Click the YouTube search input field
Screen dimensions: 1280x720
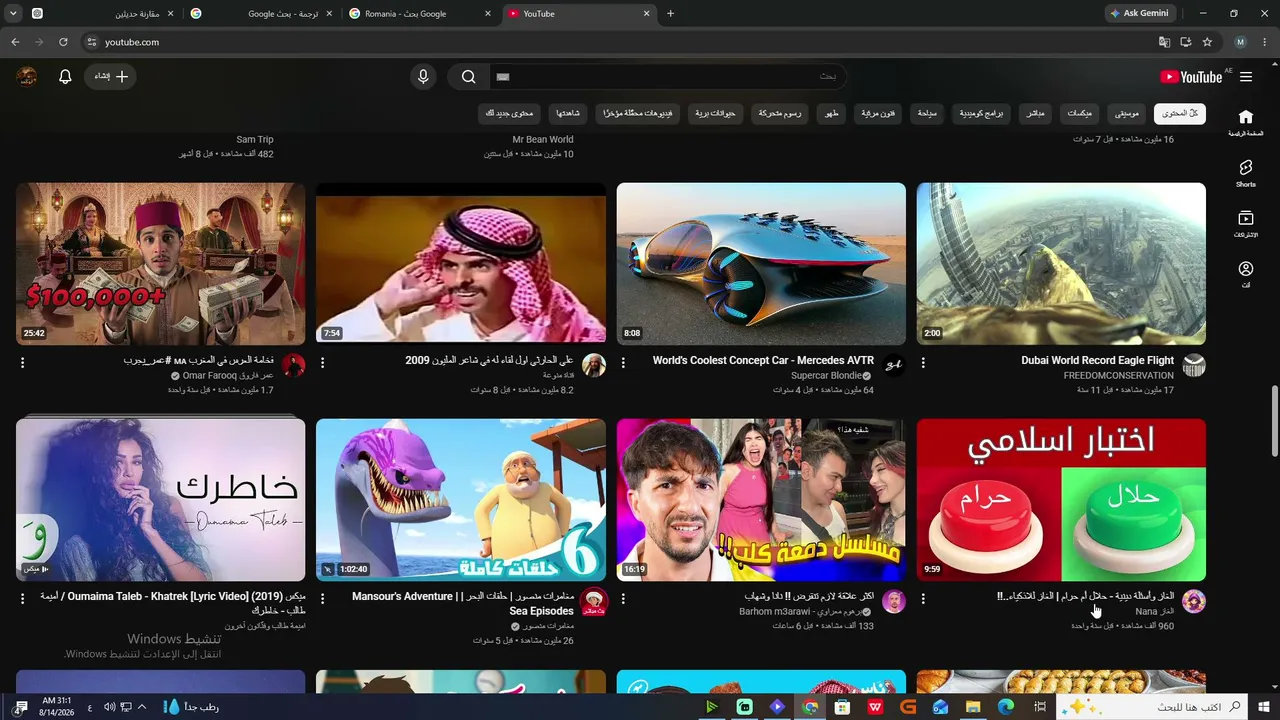point(667,77)
